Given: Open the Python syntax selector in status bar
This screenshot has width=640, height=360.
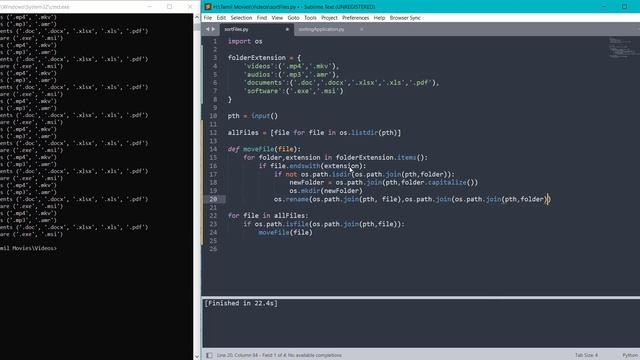Looking at the screenshot, I should click(x=631, y=355).
